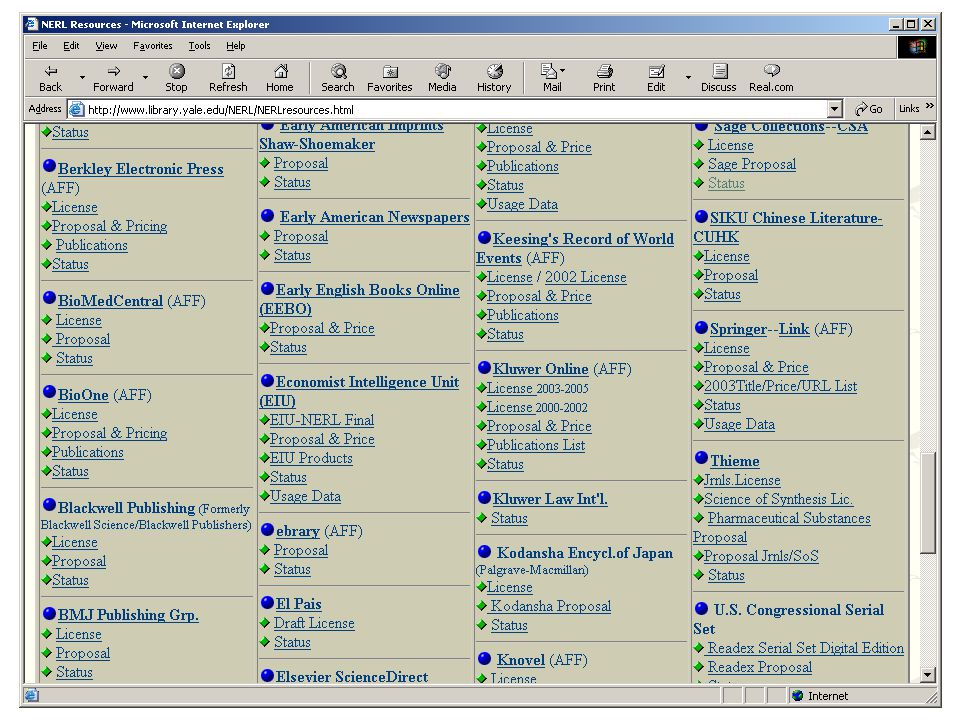Click the Internet zone icon in status bar
Image resolution: width=960 pixels, height=720 pixels.
coord(797,696)
